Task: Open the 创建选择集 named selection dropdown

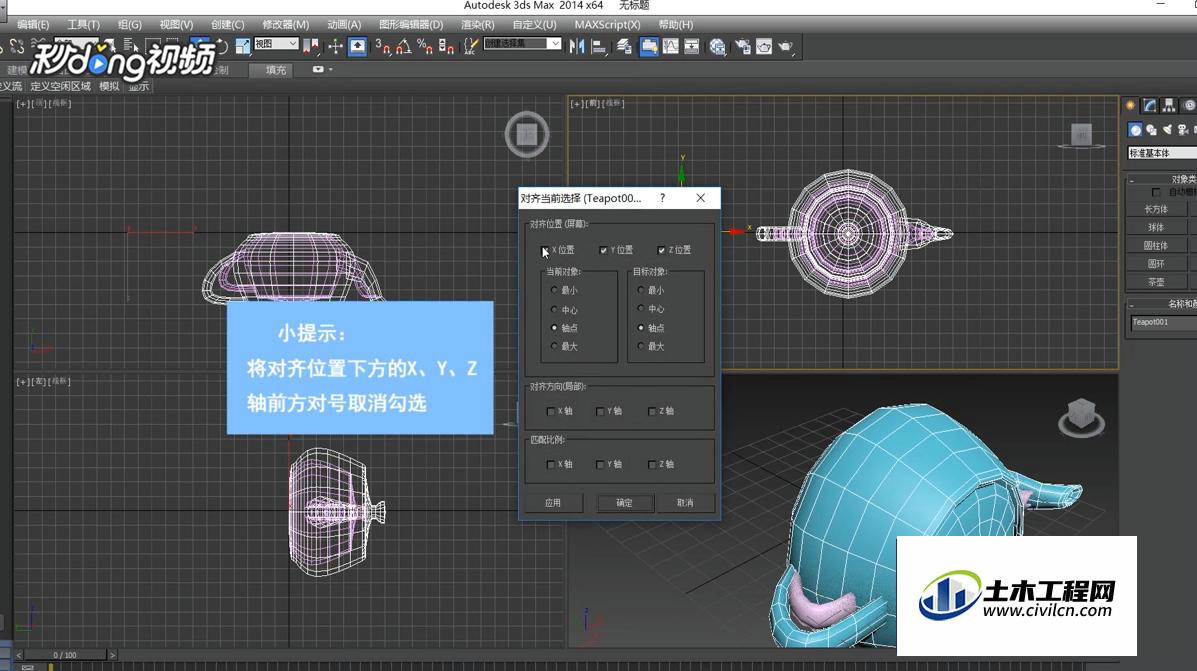Action: 523,44
